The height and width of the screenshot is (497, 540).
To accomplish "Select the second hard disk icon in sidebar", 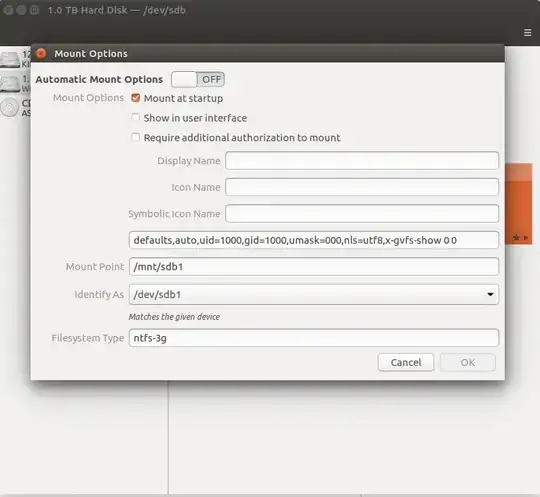I will pos(9,84).
